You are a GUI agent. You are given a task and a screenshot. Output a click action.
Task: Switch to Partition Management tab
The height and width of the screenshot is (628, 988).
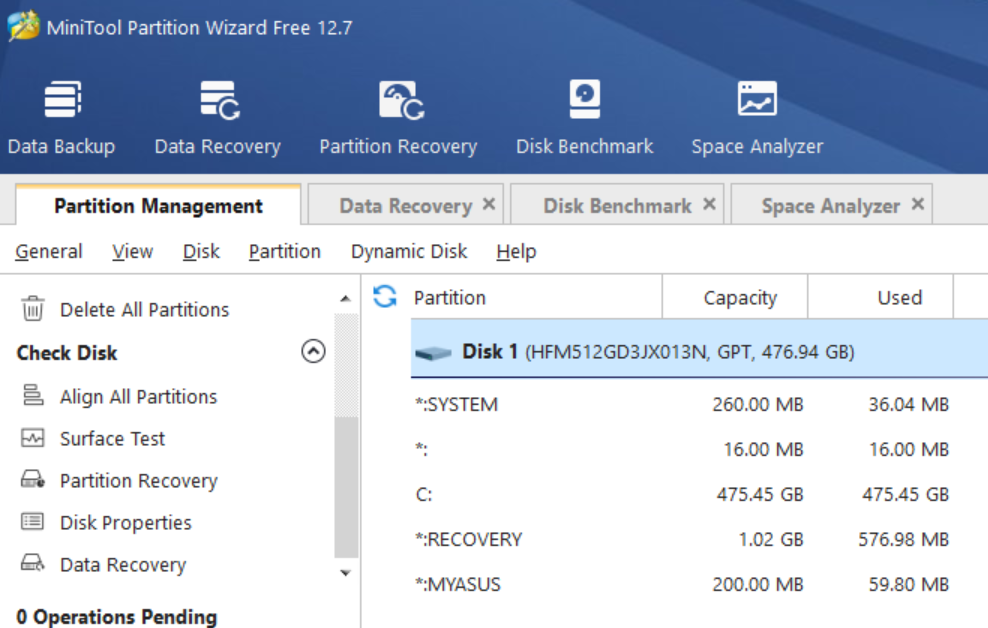pos(158,205)
